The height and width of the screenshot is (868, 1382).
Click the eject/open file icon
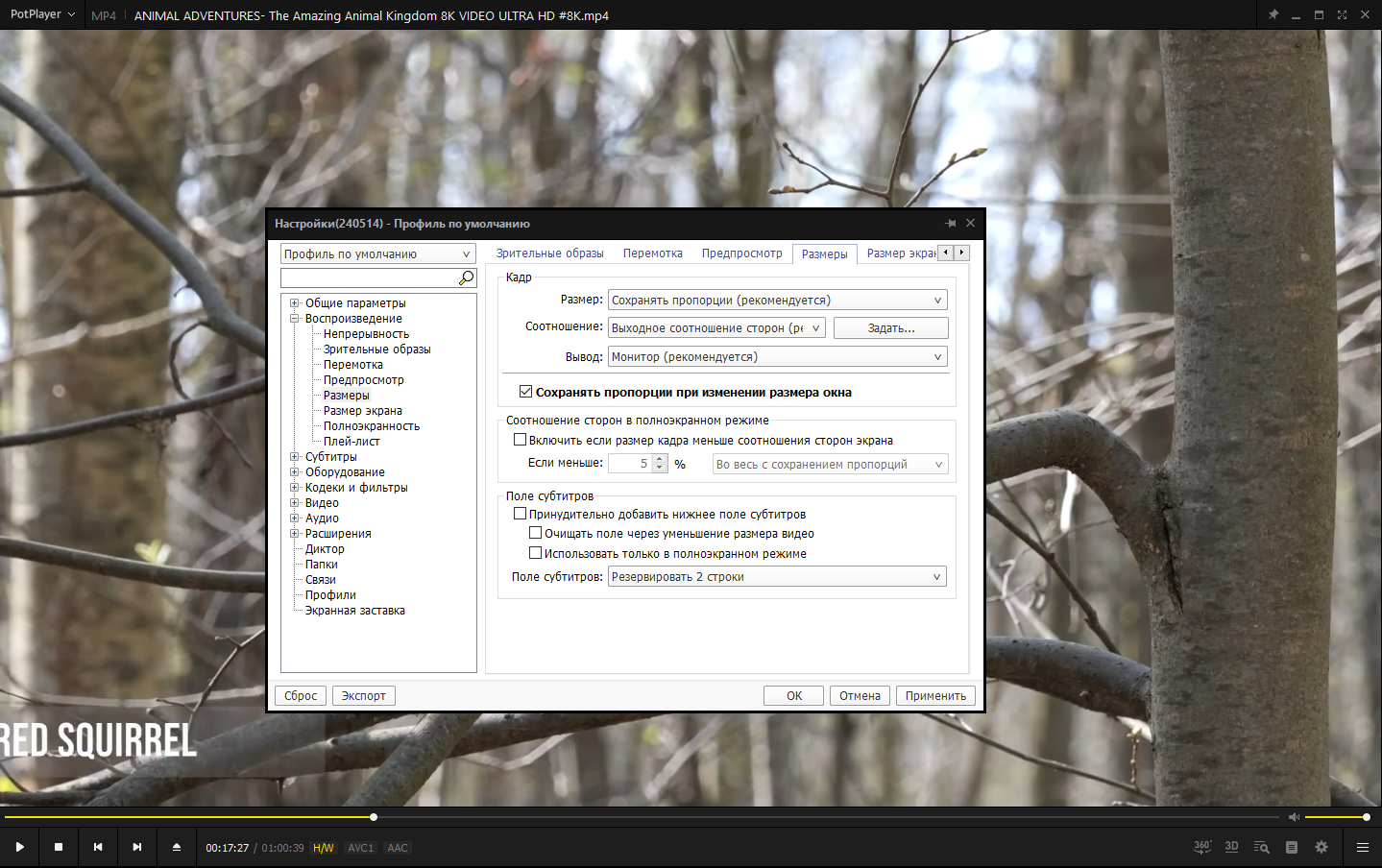tap(177, 847)
